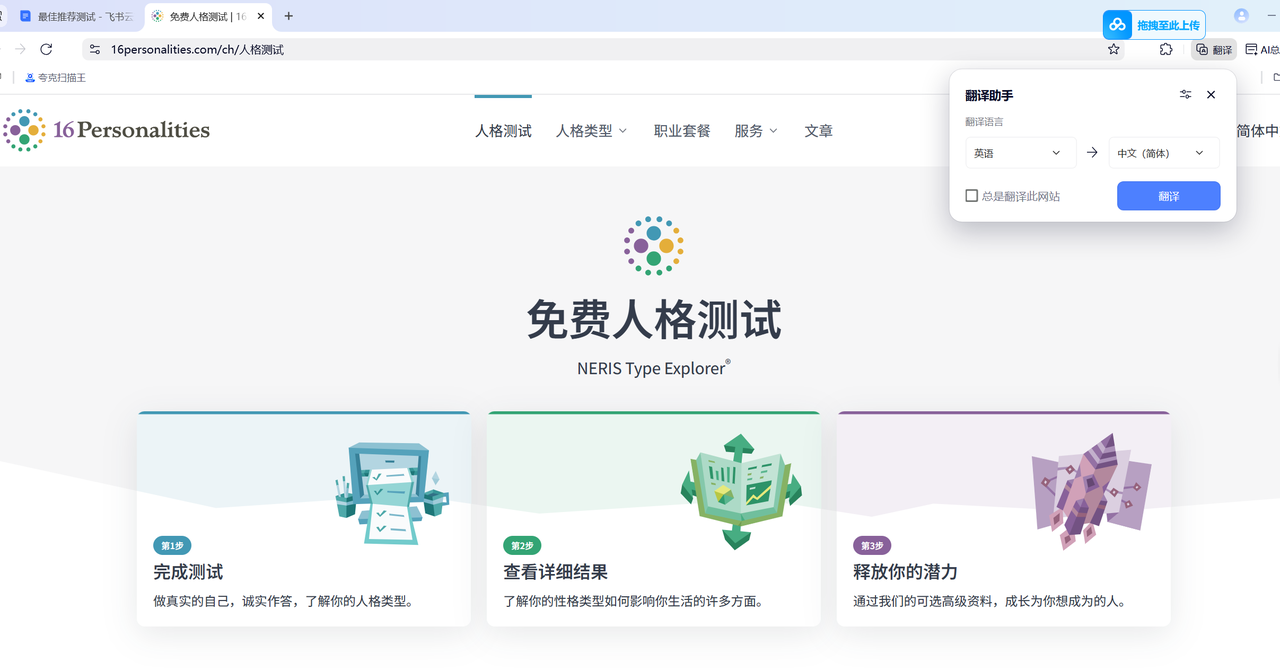Expand the 人格类型 menu
Image resolution: width=1280 pixels, height=671 pixels.
[x=591, y=130]
